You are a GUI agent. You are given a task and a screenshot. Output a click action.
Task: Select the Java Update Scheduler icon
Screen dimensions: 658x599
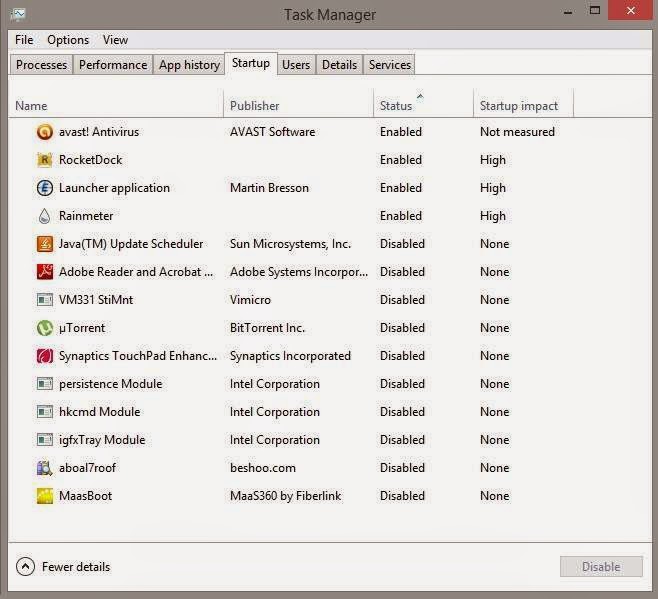(44, 244)
